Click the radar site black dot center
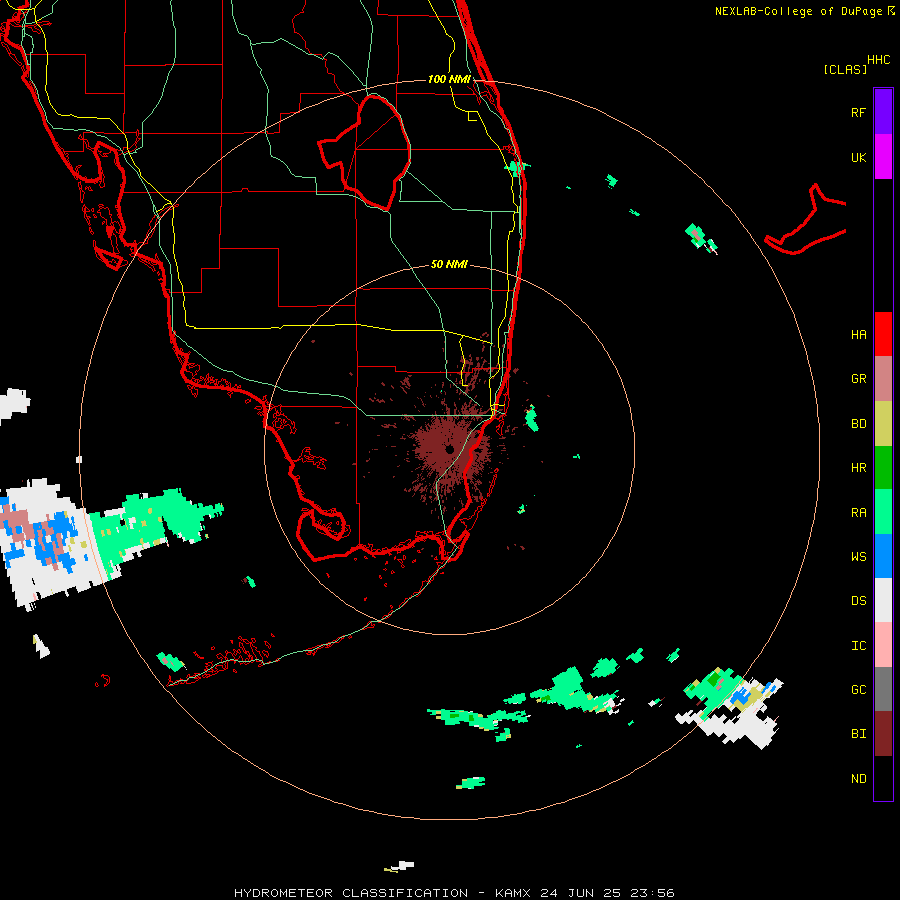Viewport: 900px width, 900px height. [449, 449]
